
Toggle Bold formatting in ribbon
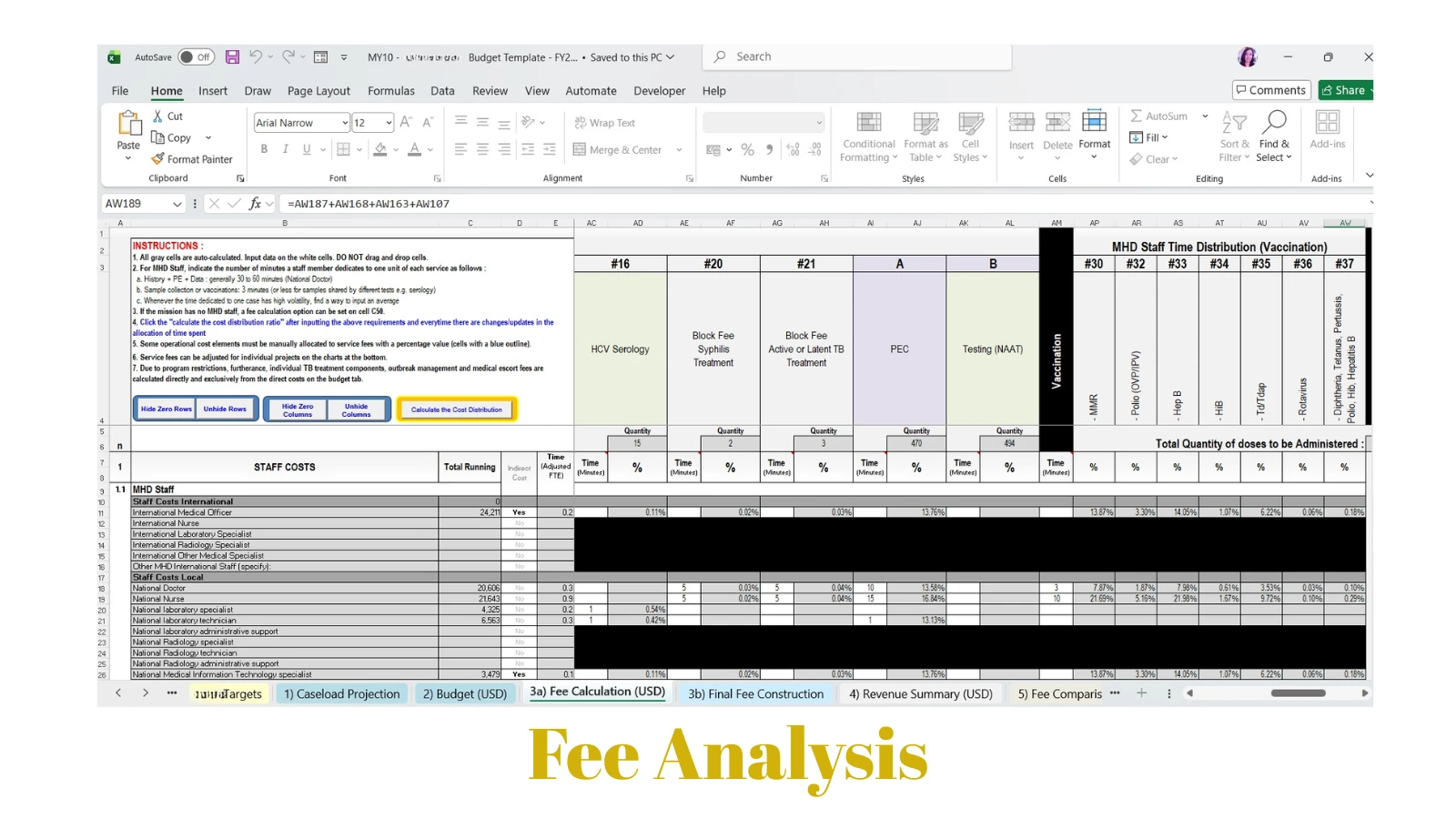[264, 149]
